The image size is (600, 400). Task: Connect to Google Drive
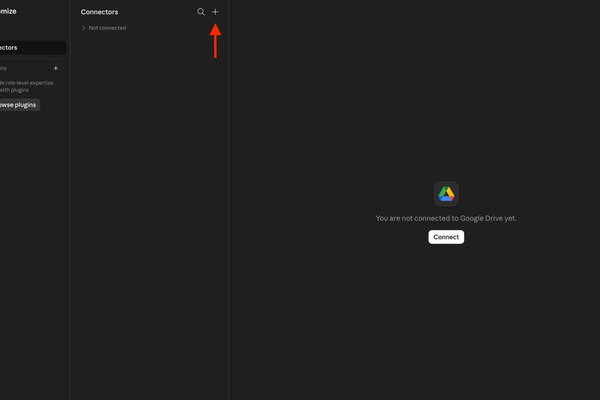click(x=446, y=237)
